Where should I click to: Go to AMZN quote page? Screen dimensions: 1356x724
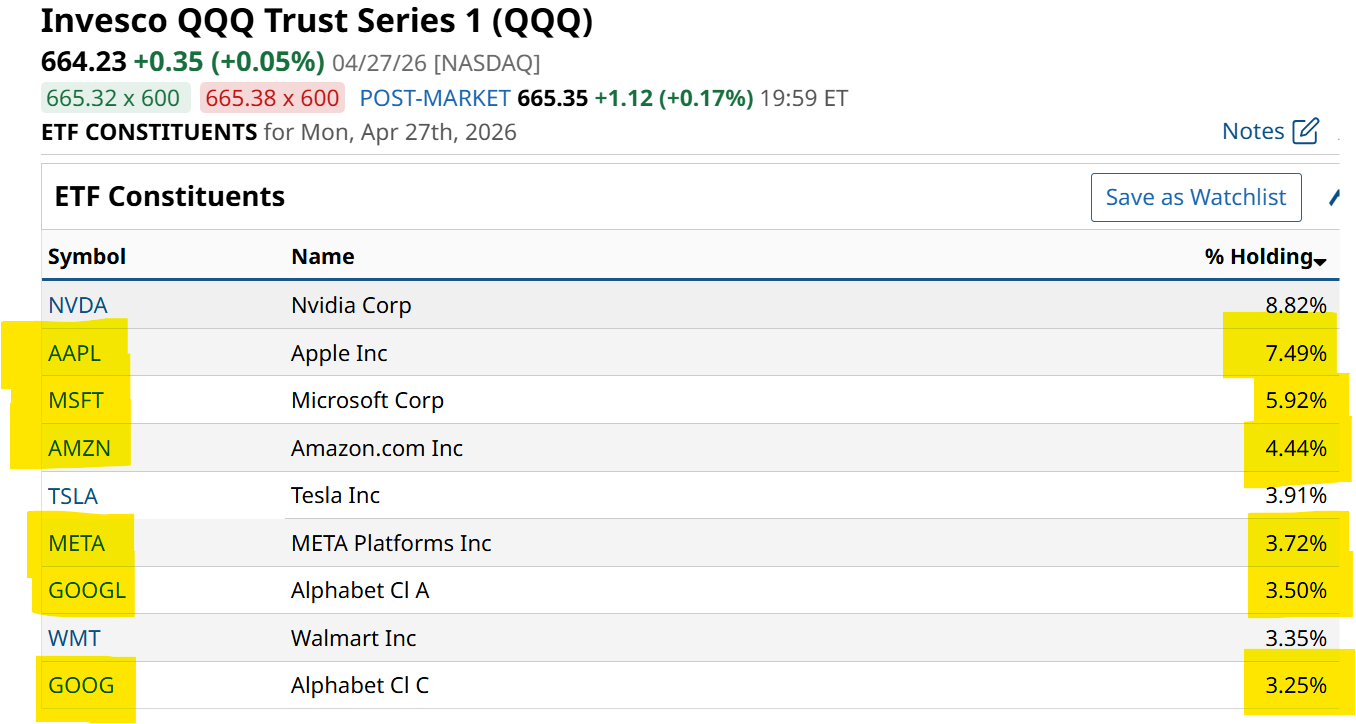pos(79,448)
